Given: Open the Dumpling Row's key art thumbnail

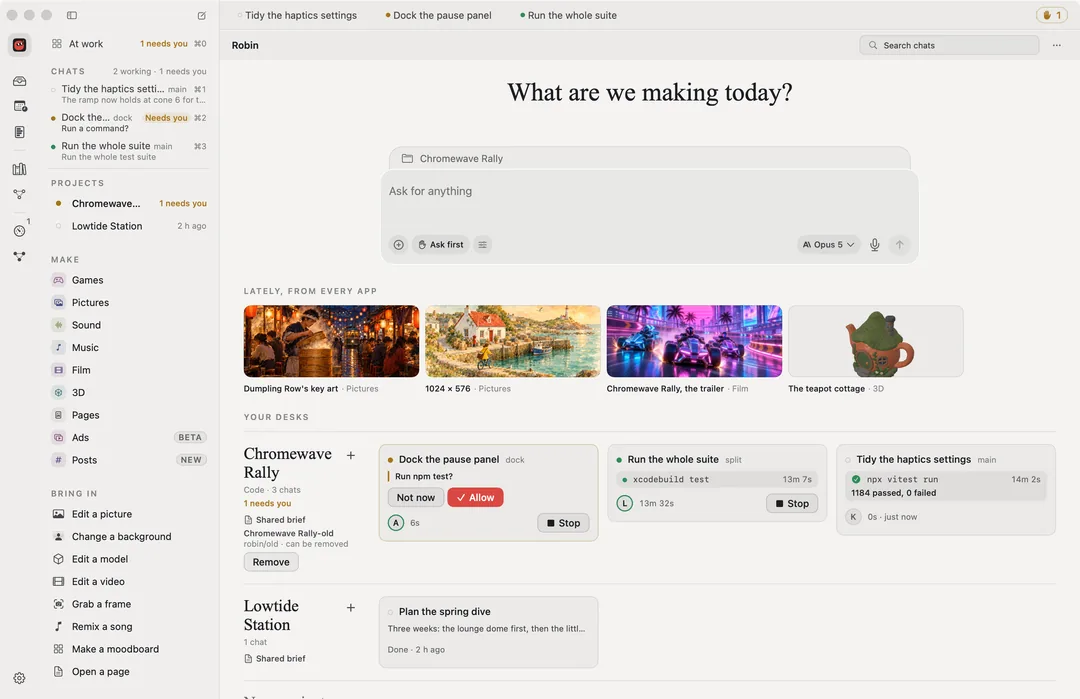Looking at the screenshot, I should (331, 342).
